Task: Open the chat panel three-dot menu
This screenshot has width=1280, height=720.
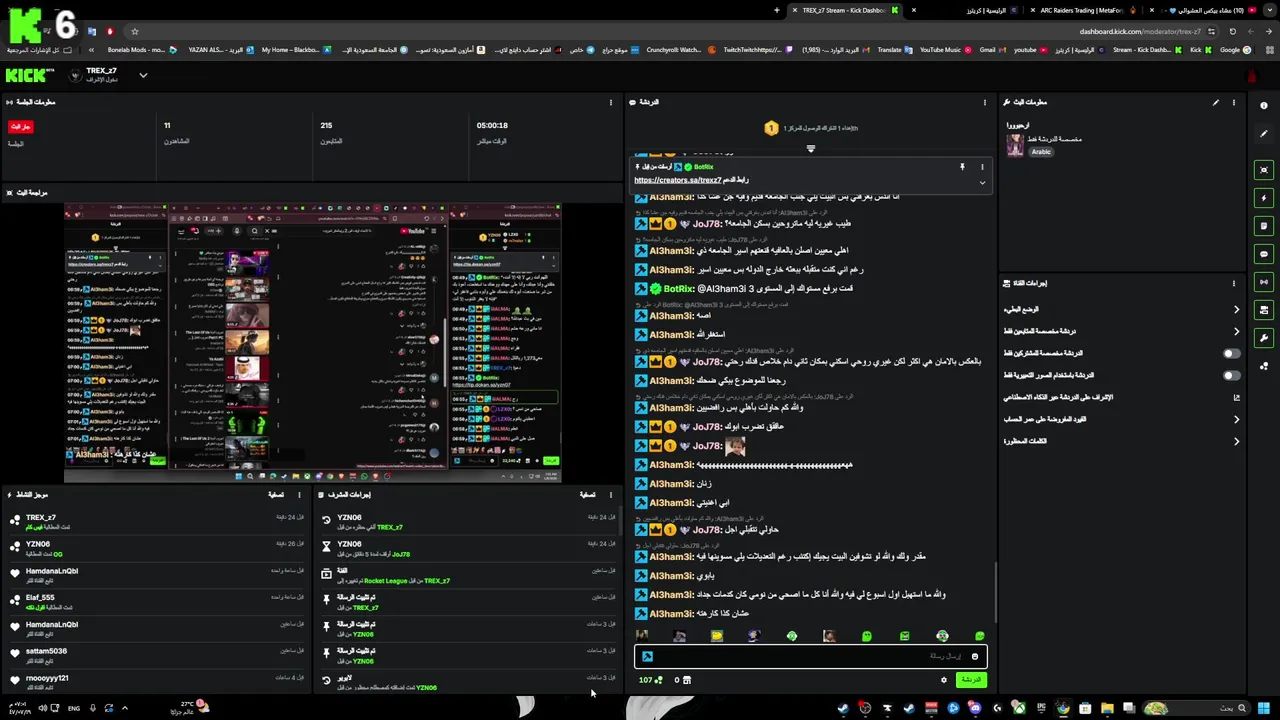Action: (x=985, y=102)
